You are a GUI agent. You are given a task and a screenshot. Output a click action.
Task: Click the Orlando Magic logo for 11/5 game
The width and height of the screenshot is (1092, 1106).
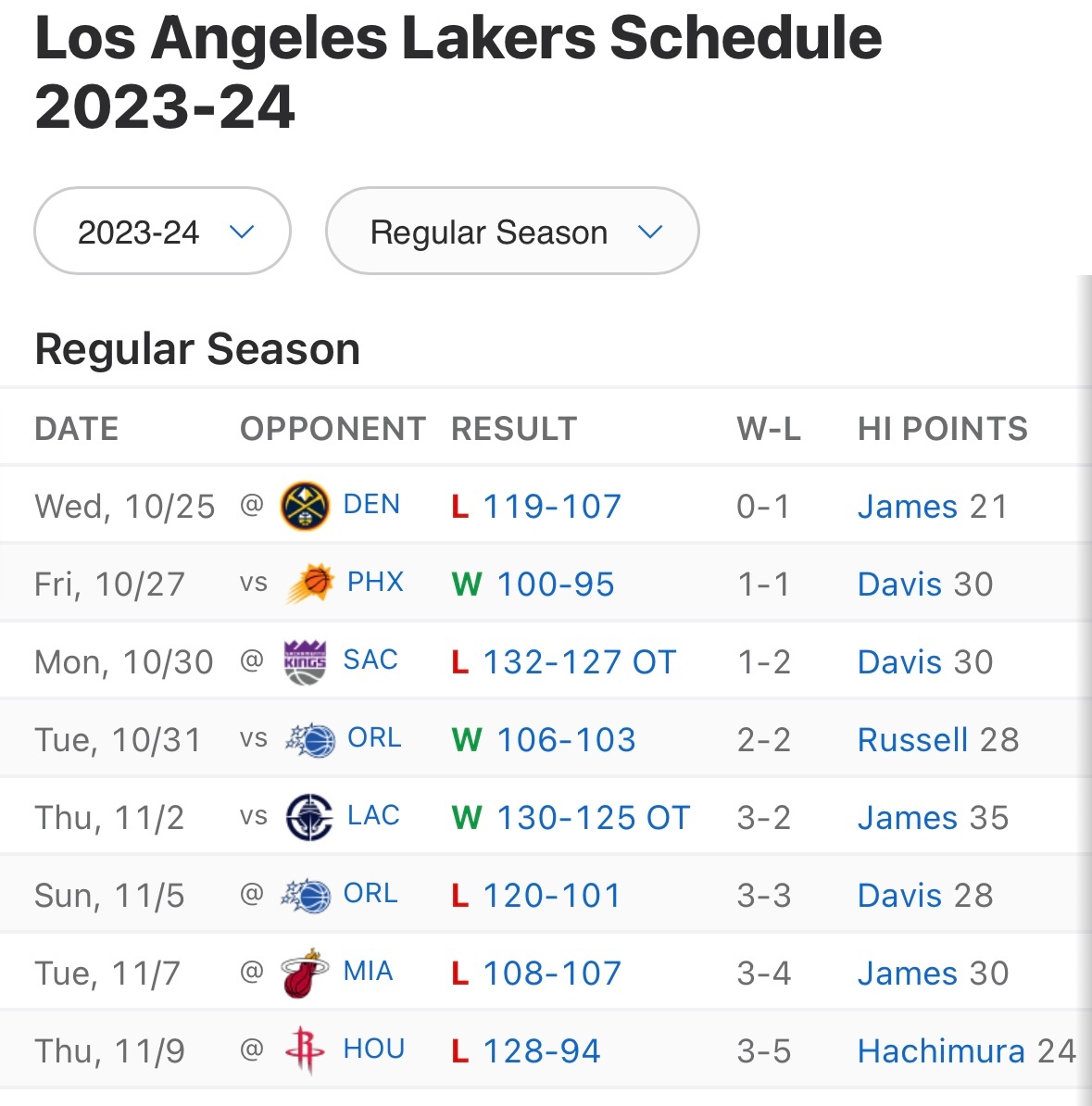[305, 895]
